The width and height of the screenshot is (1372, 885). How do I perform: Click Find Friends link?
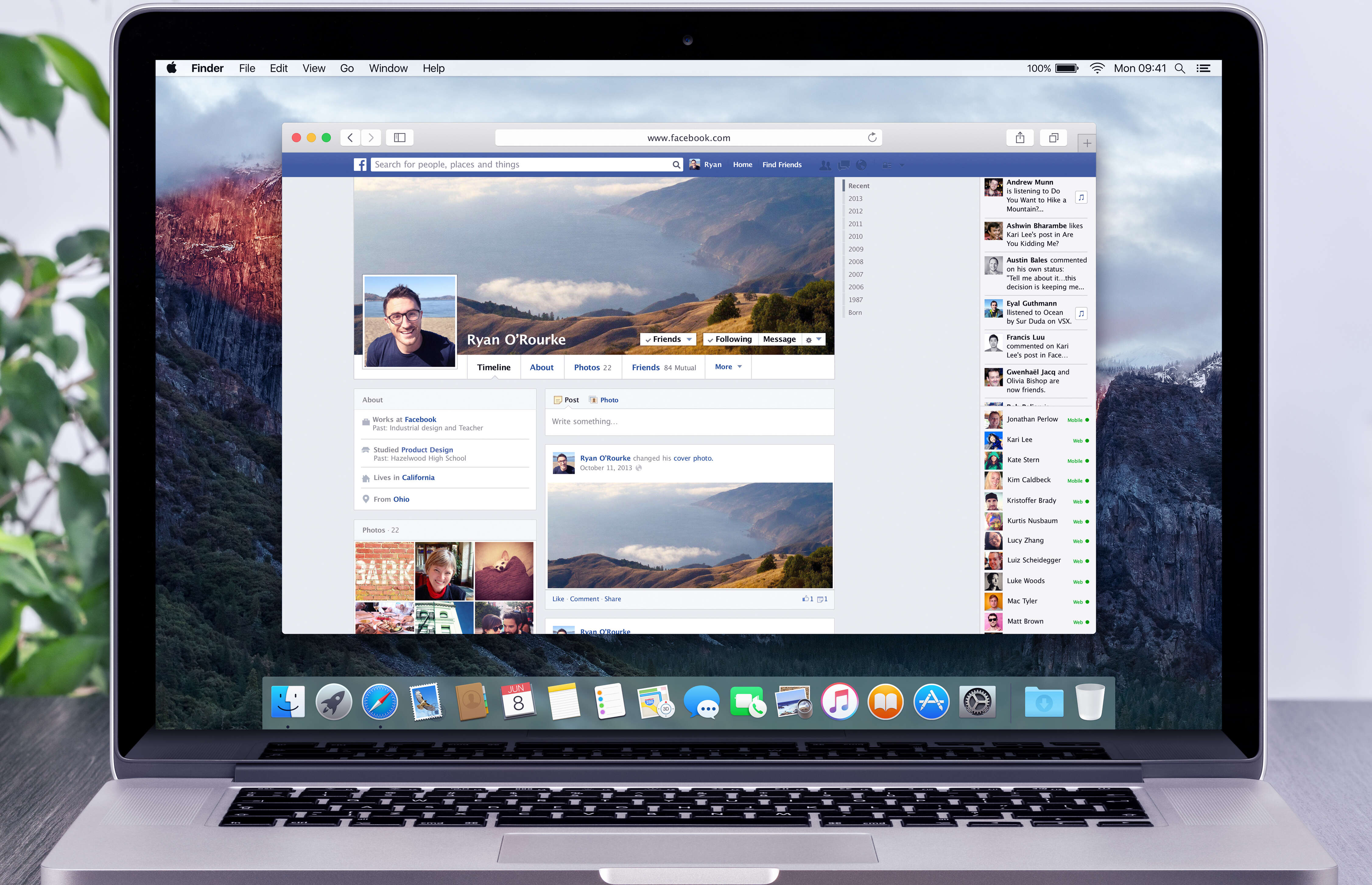[782, 164]
